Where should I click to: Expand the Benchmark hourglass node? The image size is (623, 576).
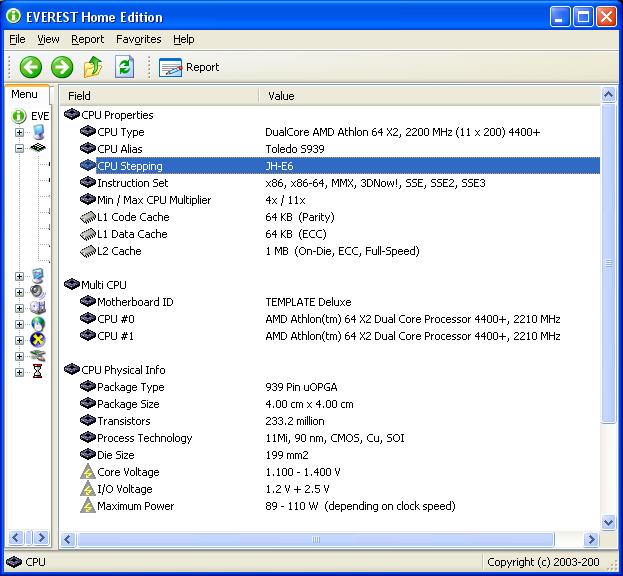pos(19,372)
